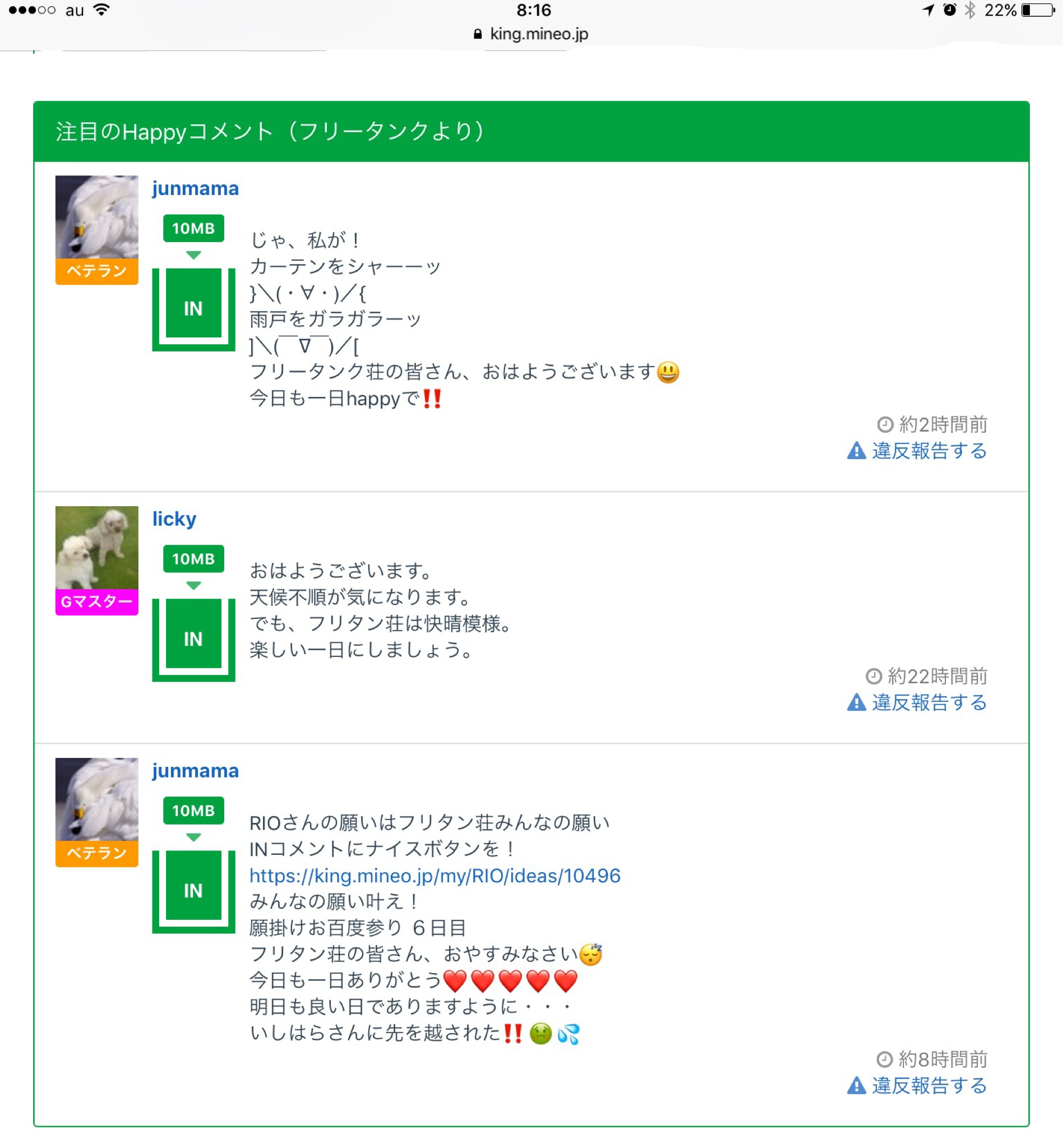Image resolution: width=1063 pixels, height=1148 pixels.
Task: Click the IN tank icon on junmama's bottom comment
Action: click(193, 890)
